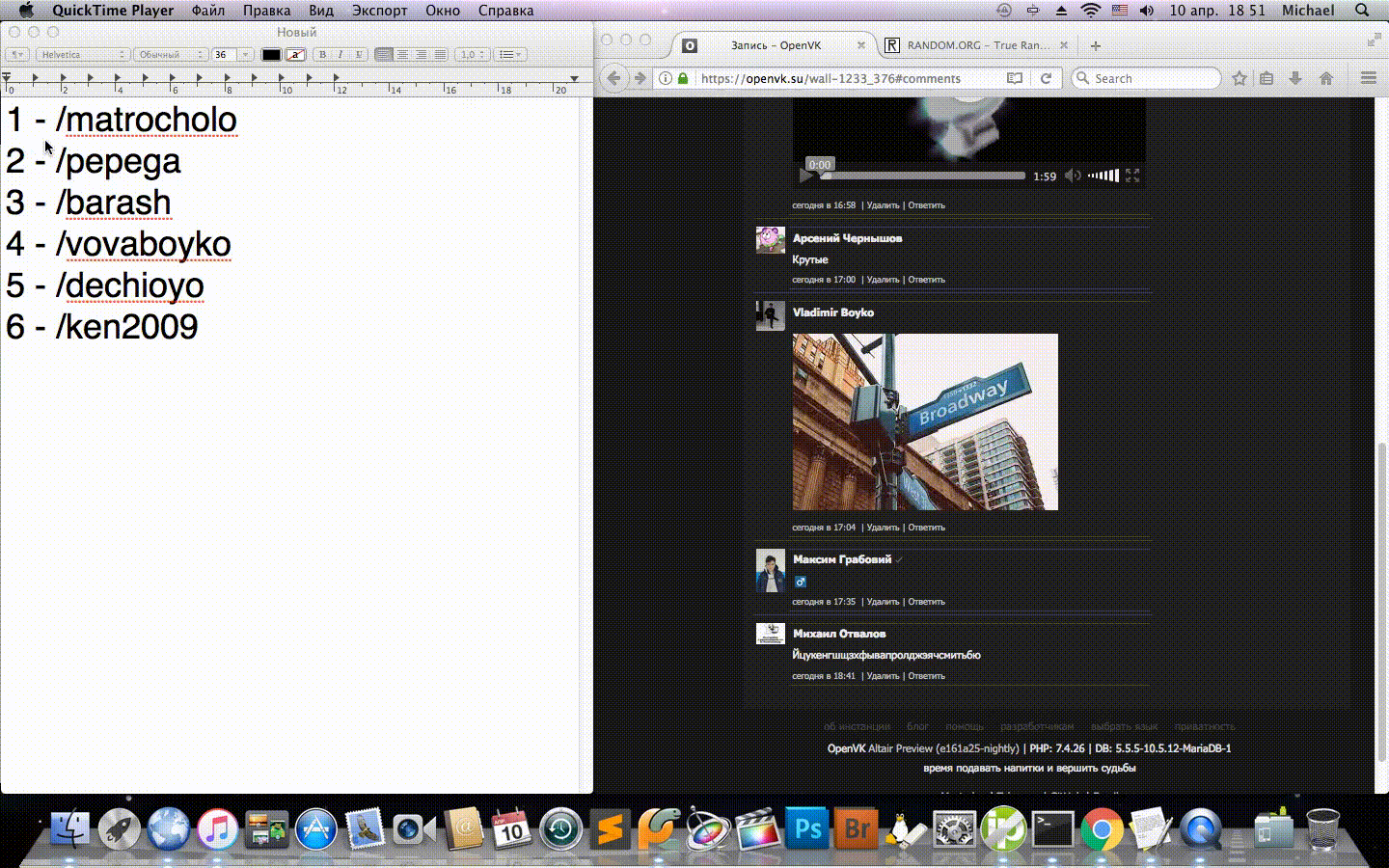This screenshot has height=868, width=1389.
Task: Open the помощь footer link
Action: 966,726
